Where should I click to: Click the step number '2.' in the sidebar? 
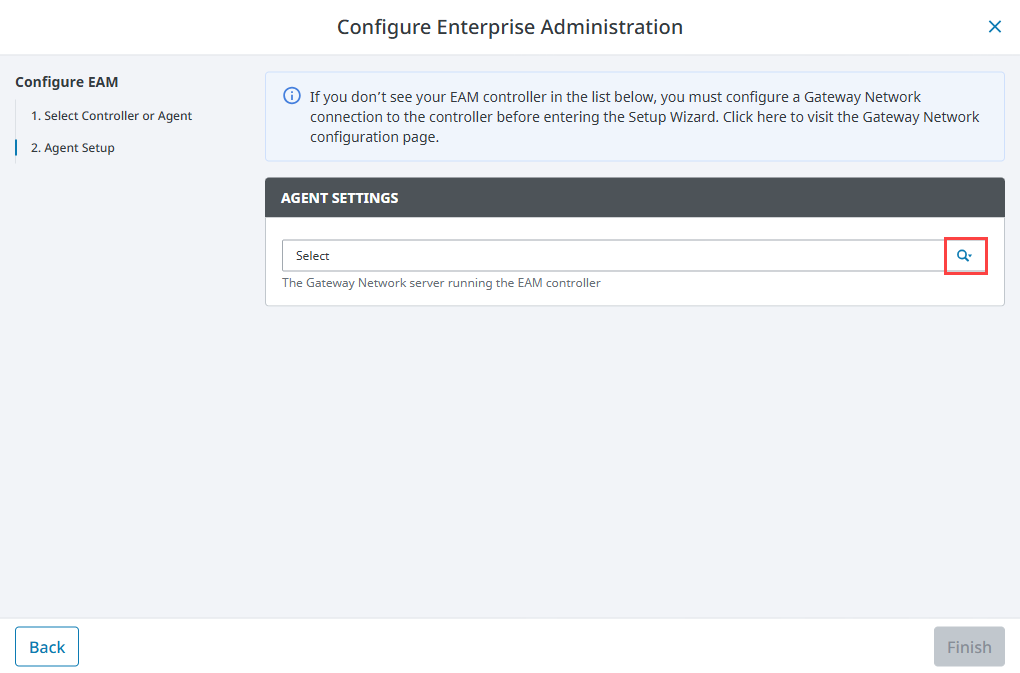click(36, 148)
